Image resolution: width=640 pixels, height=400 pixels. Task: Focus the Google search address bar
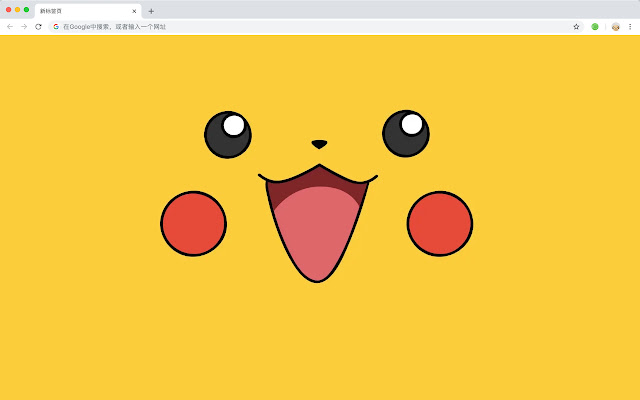(x=316, y=27)
